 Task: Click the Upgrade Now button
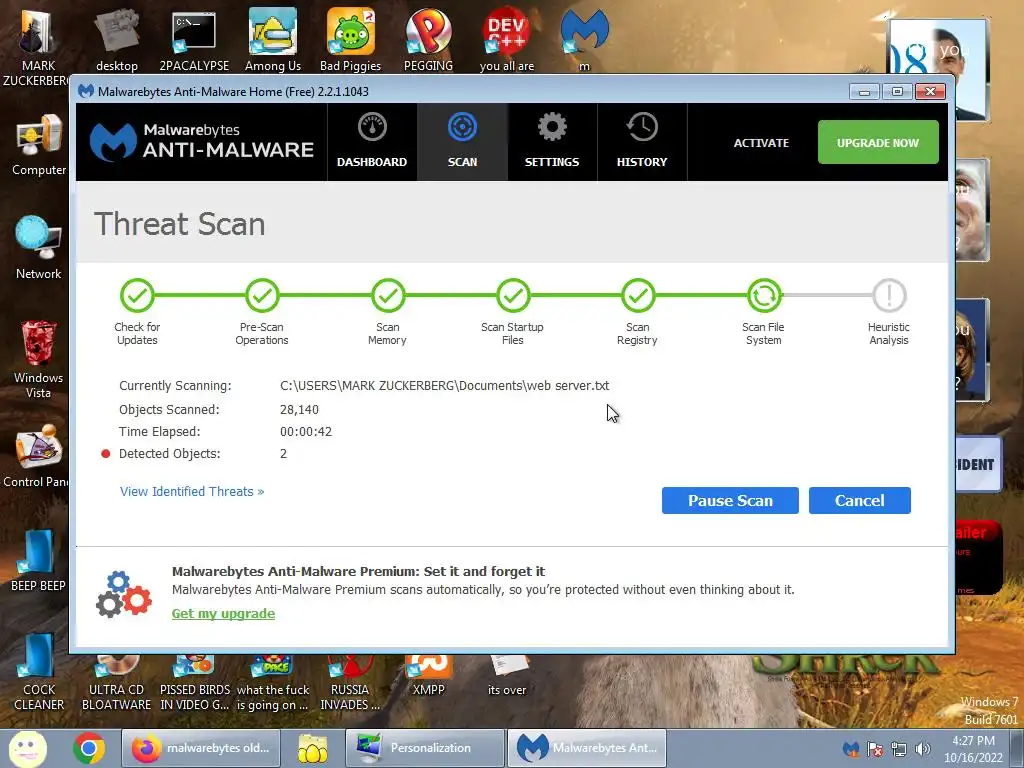[878, 142]
